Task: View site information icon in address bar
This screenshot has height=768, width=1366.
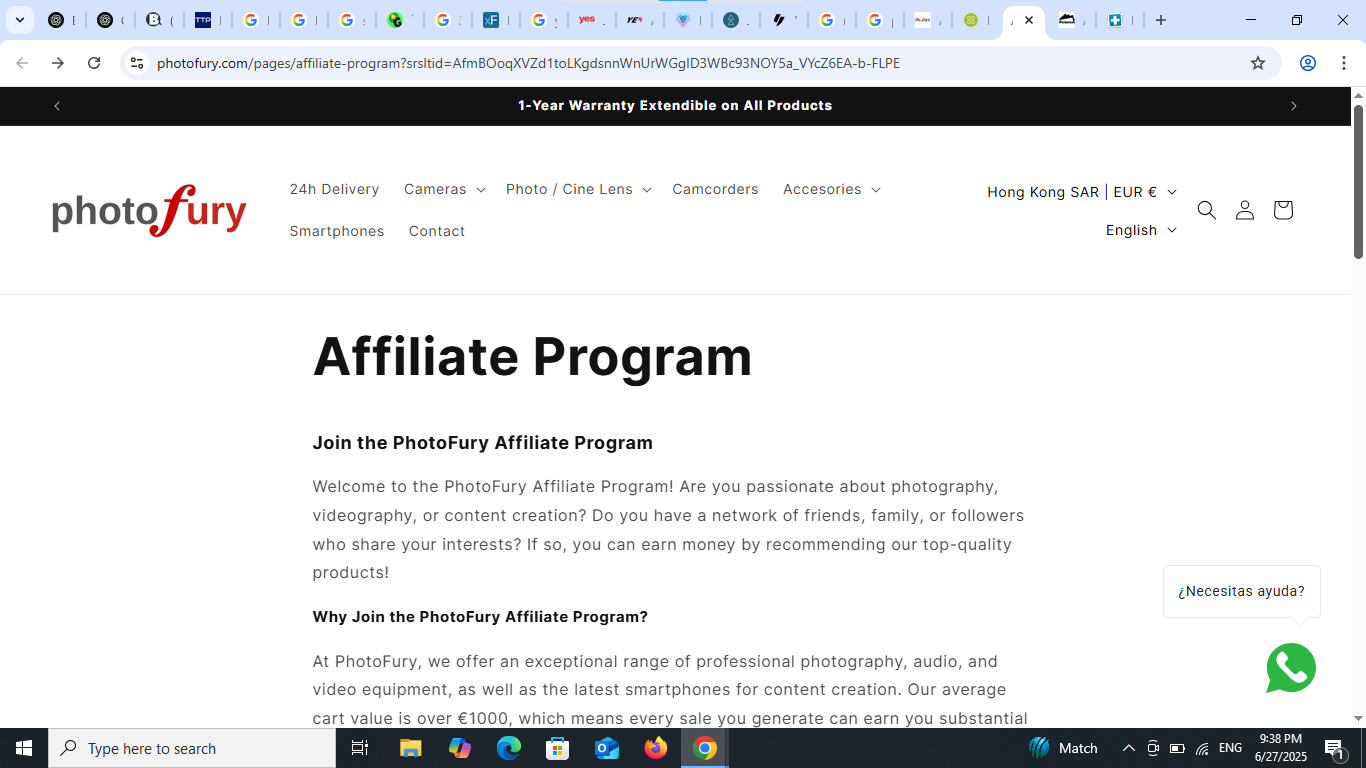Action: (x=137, y=63)
